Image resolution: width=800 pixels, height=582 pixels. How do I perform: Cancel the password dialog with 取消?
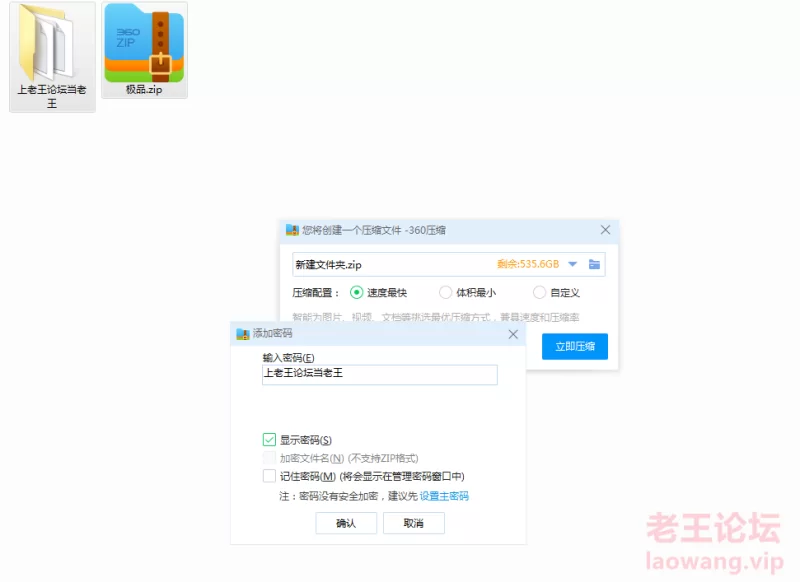414,523
